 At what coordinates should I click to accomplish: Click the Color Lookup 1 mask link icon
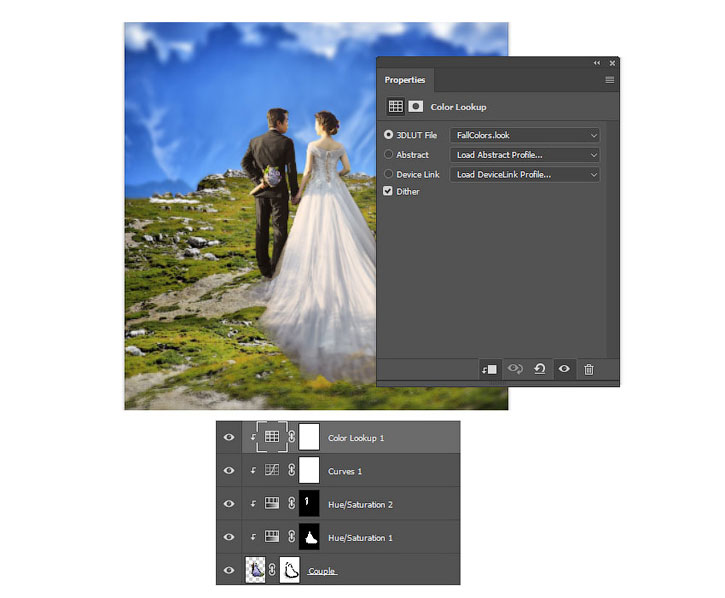pos(292,437)
